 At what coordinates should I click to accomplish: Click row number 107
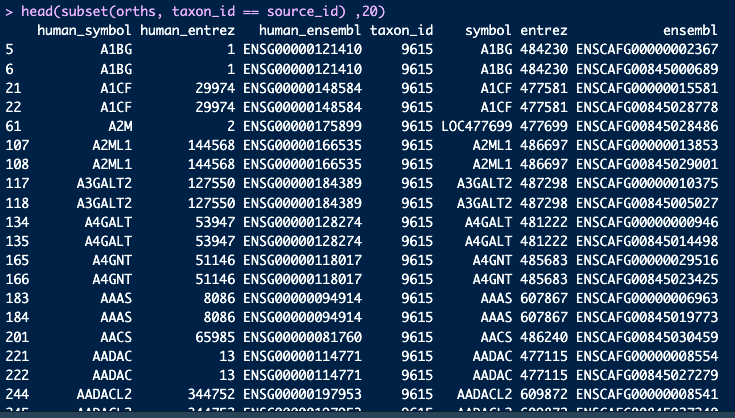(x=17, y=145)
